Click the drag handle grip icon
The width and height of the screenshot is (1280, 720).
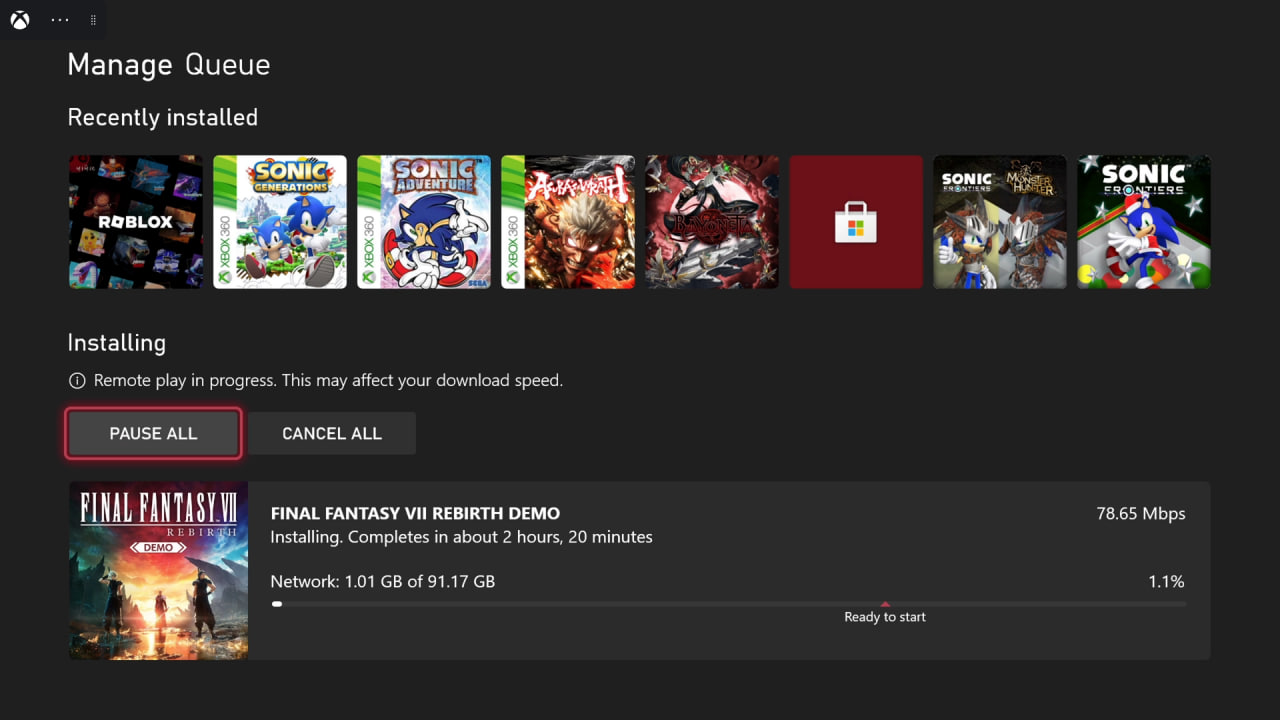point(93,20)
